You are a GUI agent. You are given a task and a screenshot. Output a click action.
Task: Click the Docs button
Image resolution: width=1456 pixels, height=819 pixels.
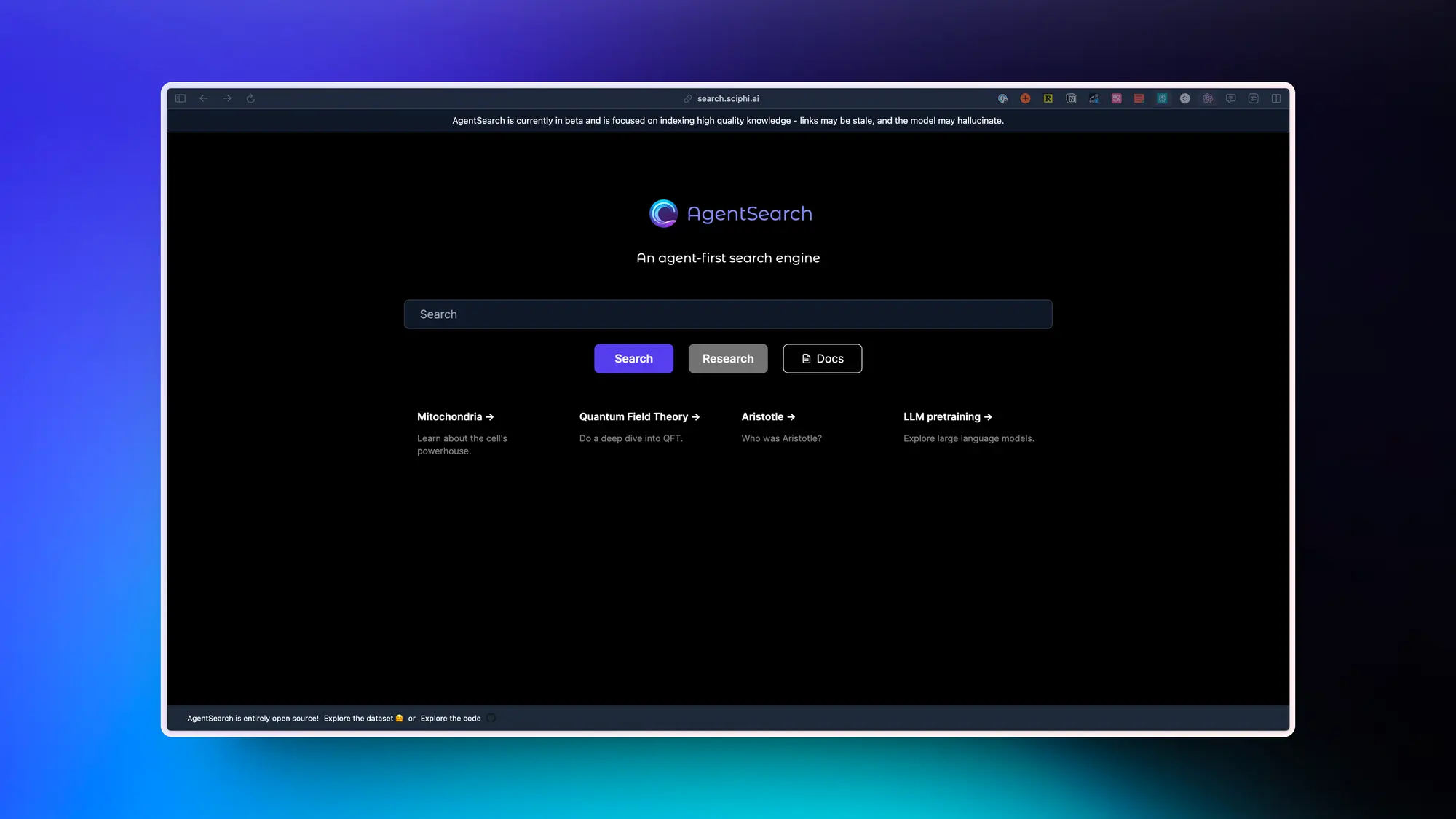click(822, 358)
